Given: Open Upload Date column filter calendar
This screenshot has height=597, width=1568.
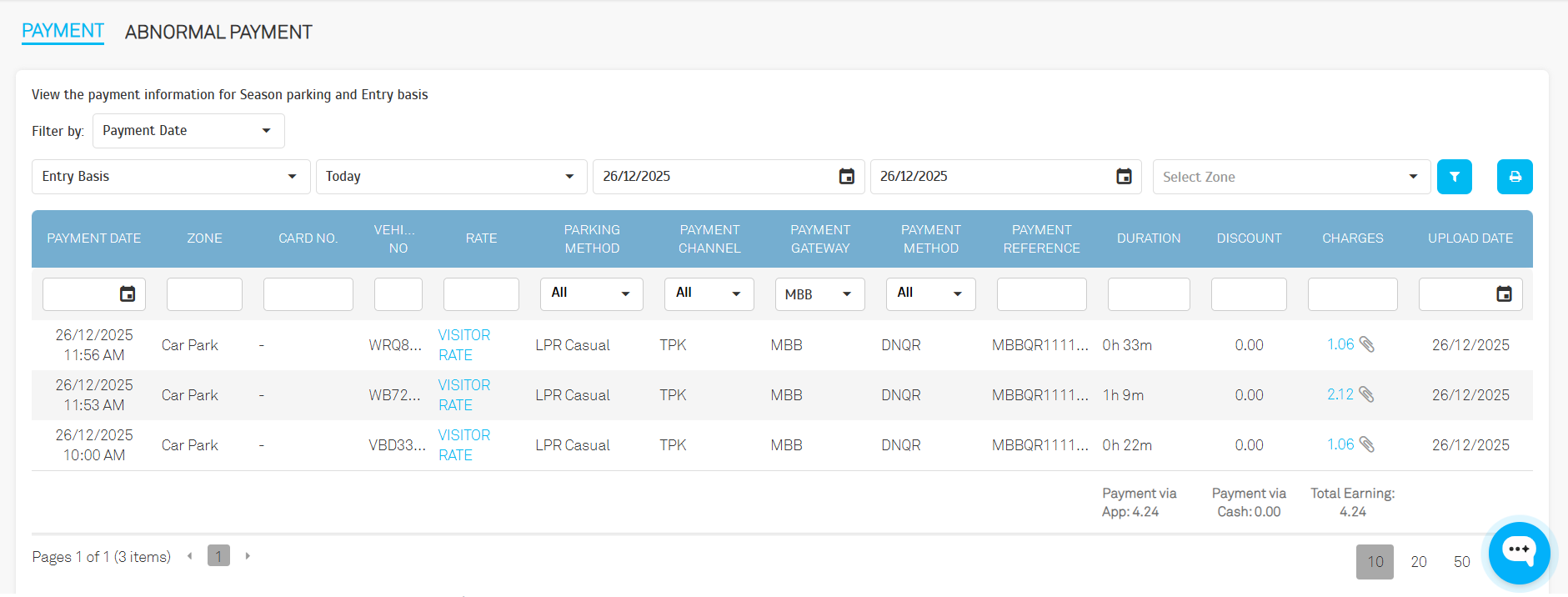Looking at the screenshot, I should (x=1504, y=294).
